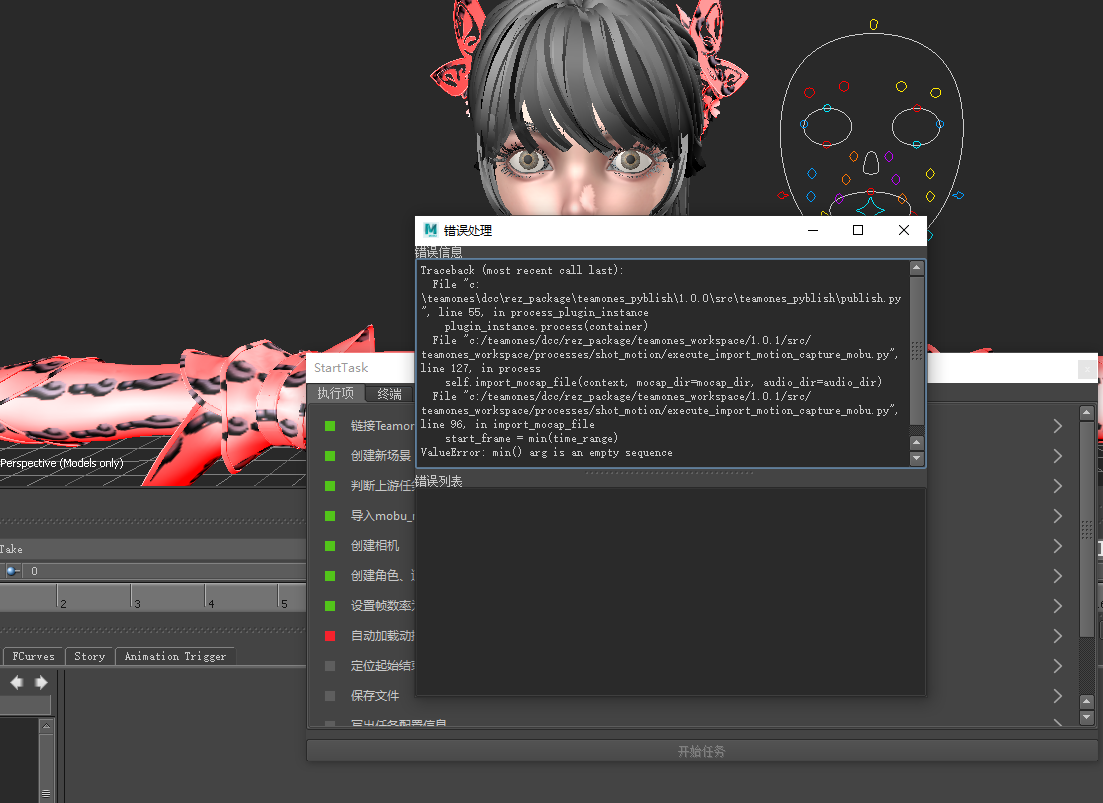
Task: Expand the 自动加载 failed task chevron
Action: click(1057, 636)
